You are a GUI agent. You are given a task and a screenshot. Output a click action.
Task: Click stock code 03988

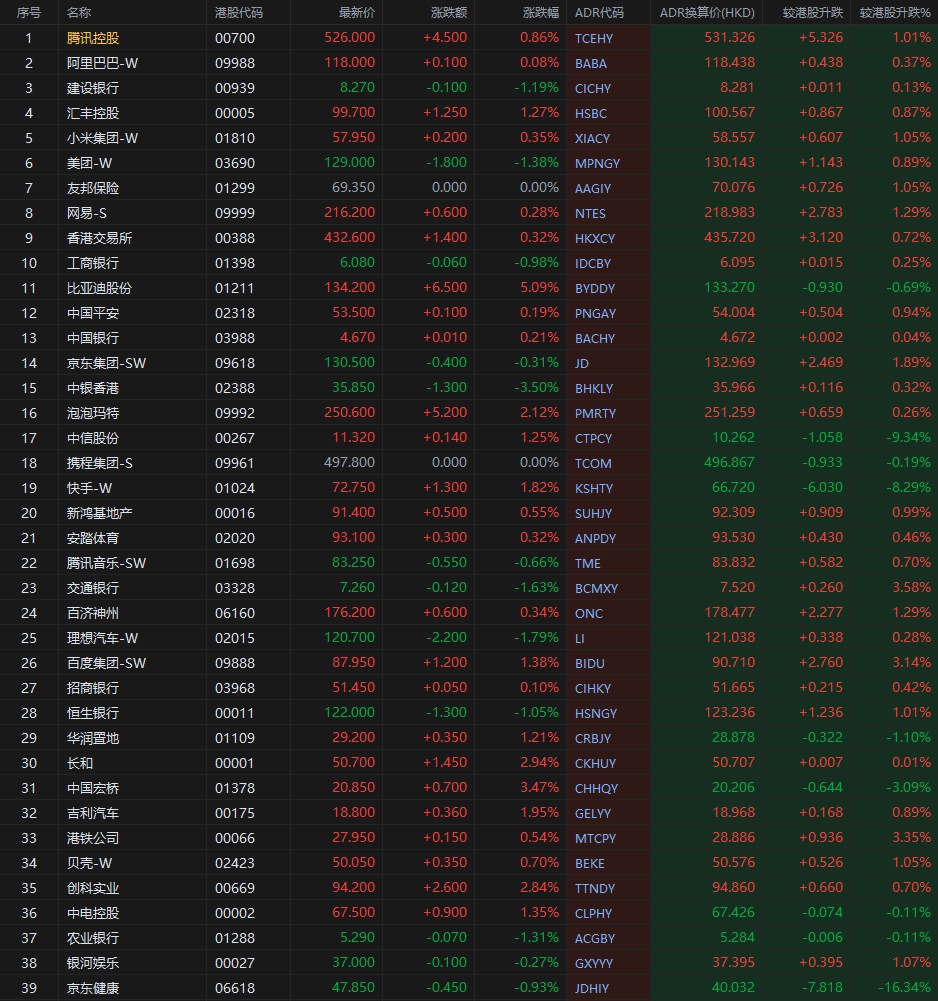pyautogui.click(x=234, y=338)
